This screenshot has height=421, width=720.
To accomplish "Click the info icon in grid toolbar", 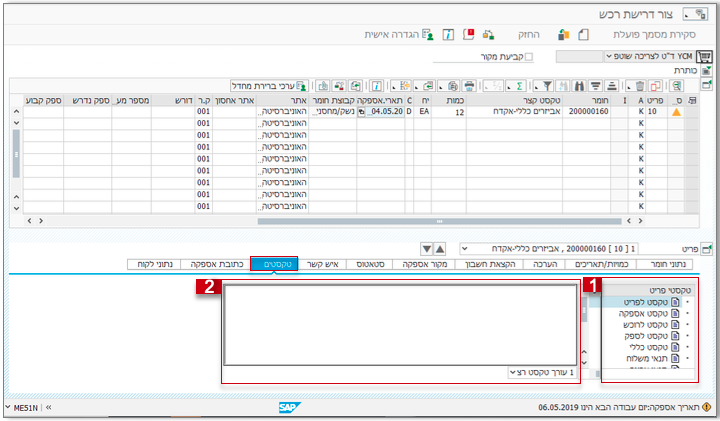I will click(x=376, y=86).
